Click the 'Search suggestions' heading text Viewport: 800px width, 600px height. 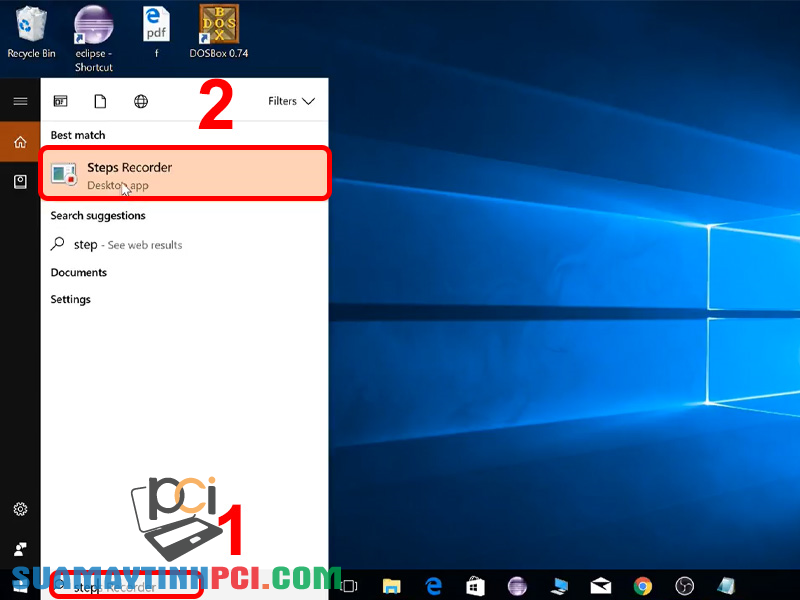pos(98,216)
